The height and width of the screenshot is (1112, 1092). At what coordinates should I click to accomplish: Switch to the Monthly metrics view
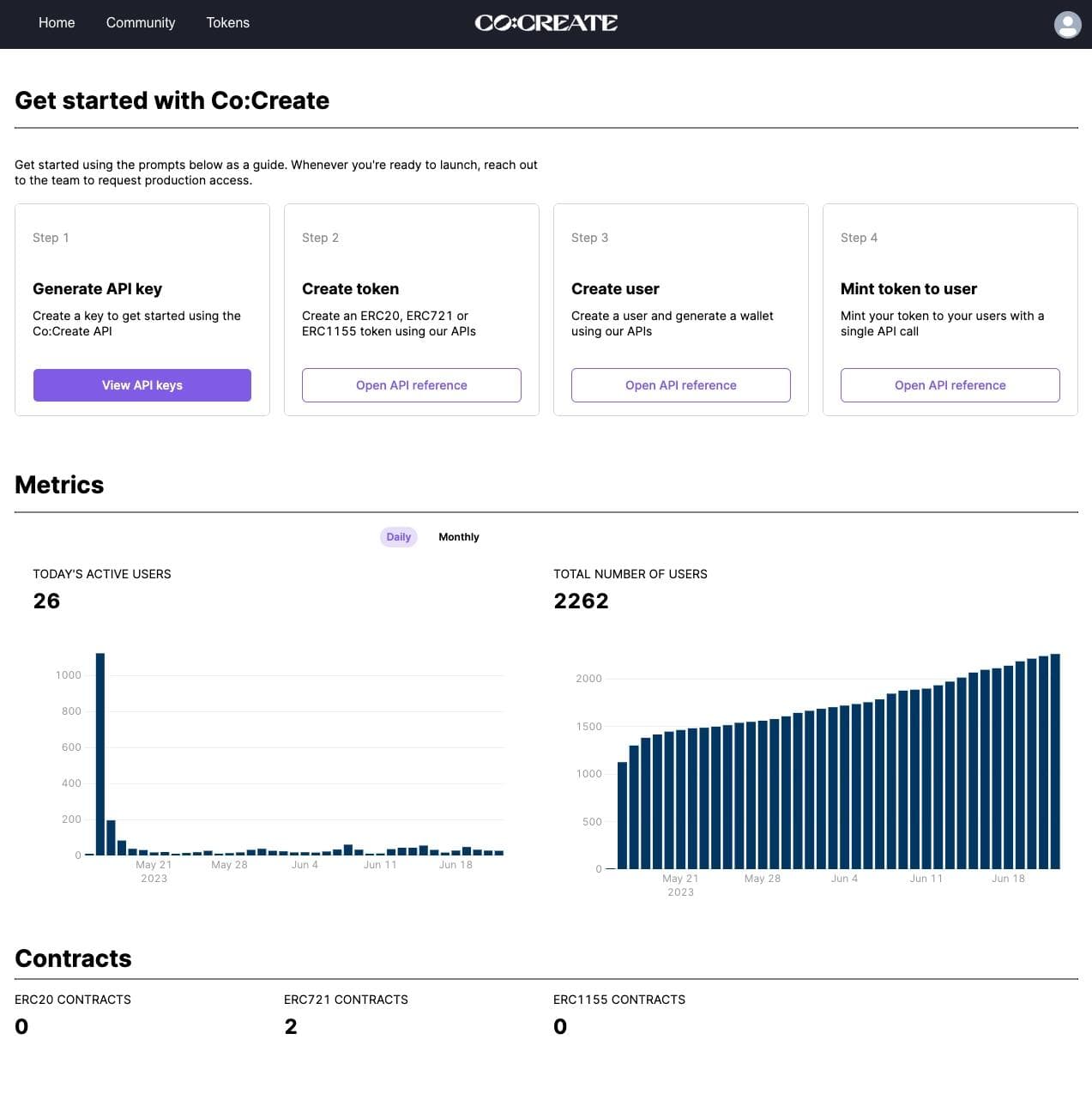[459, 536]
